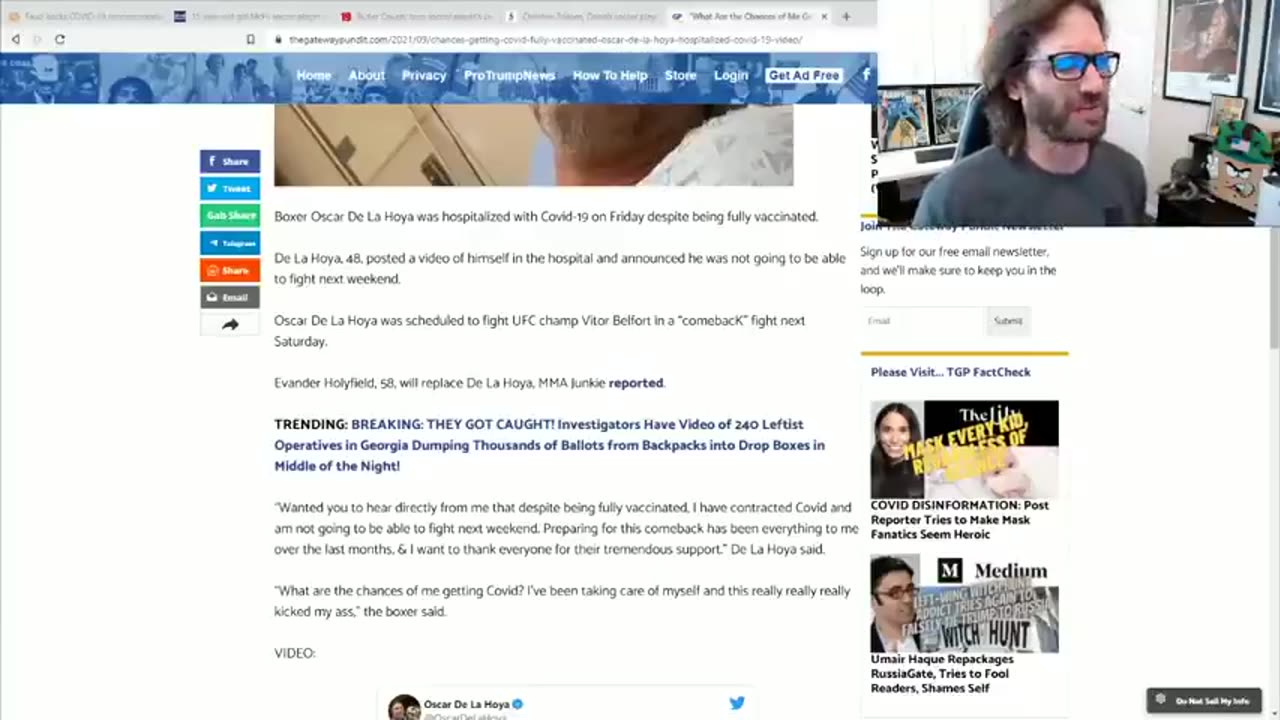The width and height of the screenshot is (1280, 720).
Task: Switch to the second browser tab
Action: 248,16
